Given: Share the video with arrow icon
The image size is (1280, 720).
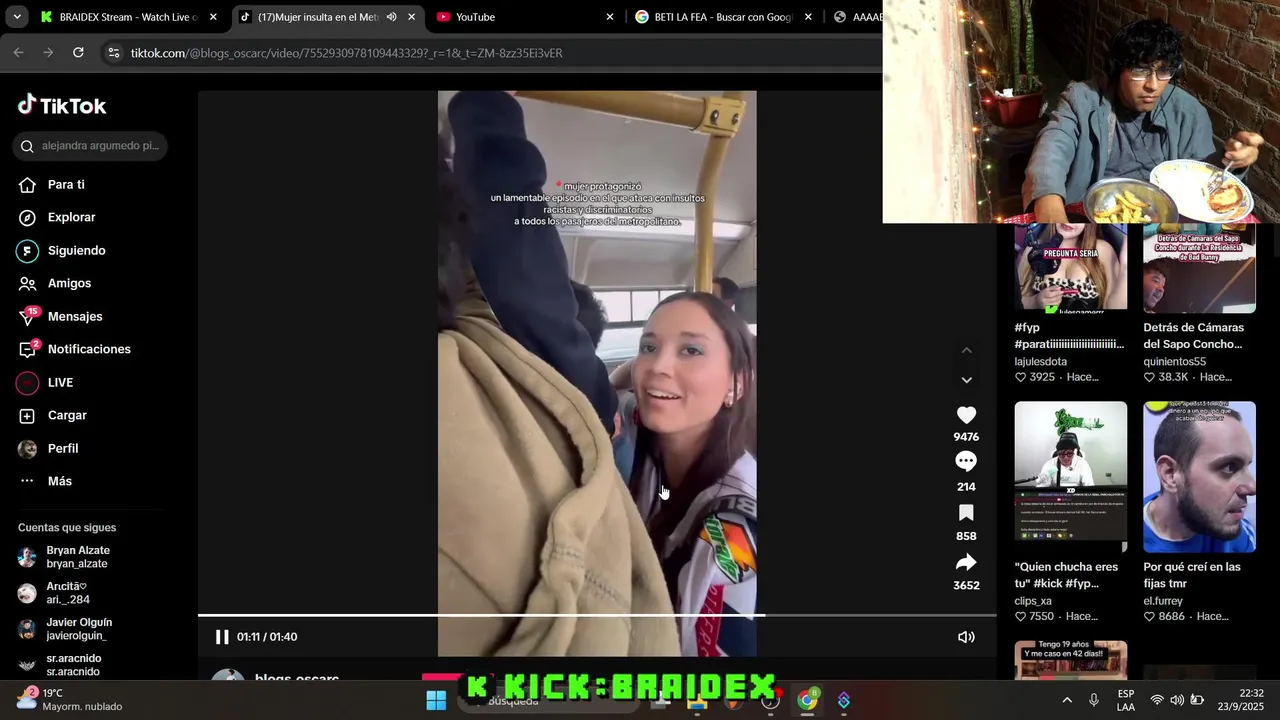Looking at the screenshot, I should click(966, 562).
